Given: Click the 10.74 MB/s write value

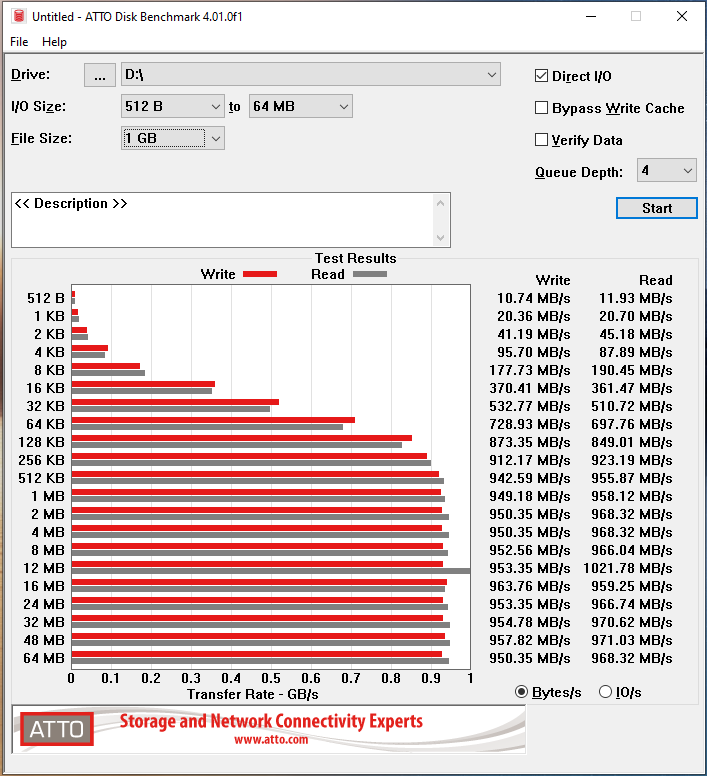Looking at the screenshot, I should (533, 298).
